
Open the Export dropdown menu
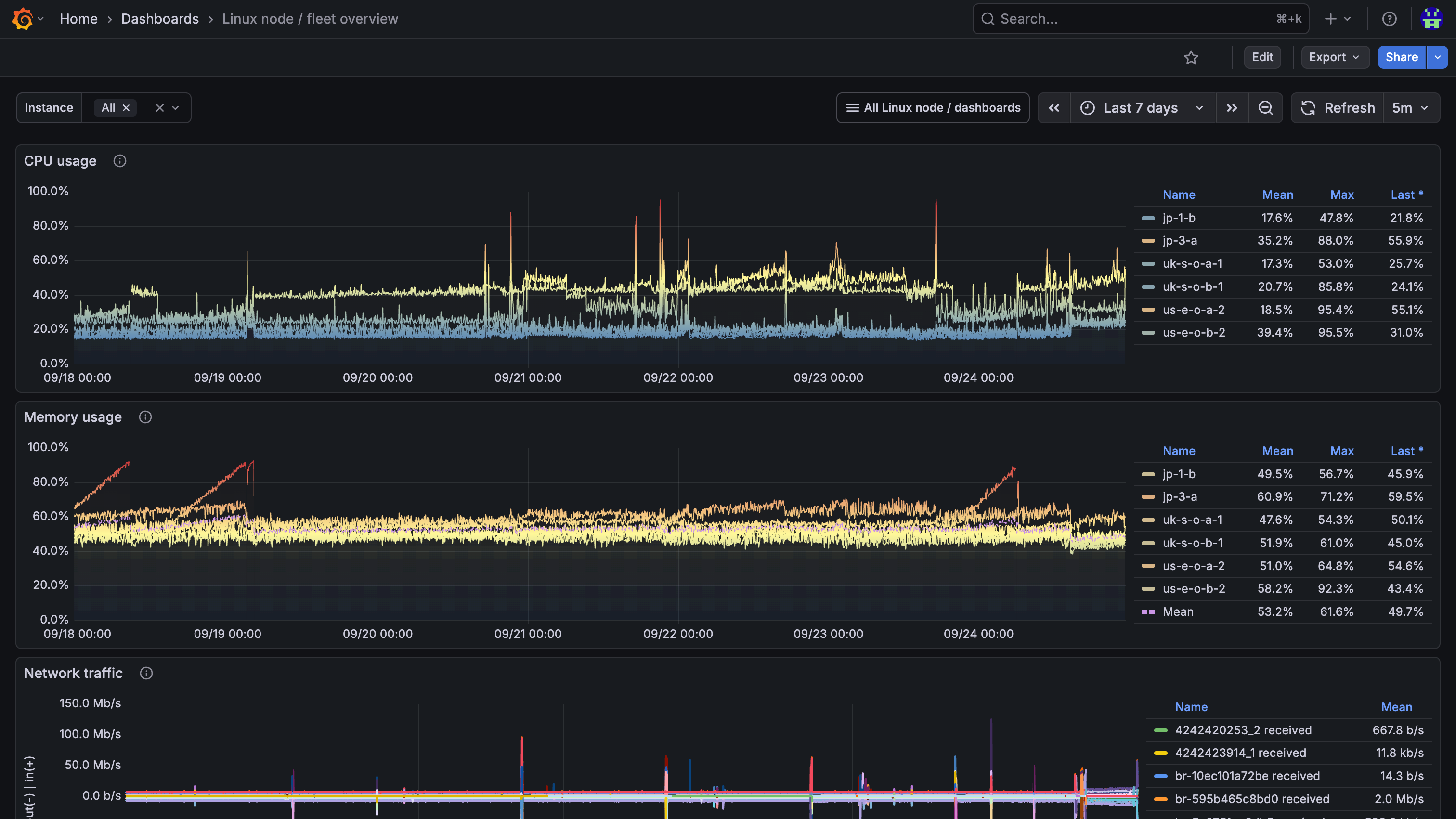click(1335, 57)
